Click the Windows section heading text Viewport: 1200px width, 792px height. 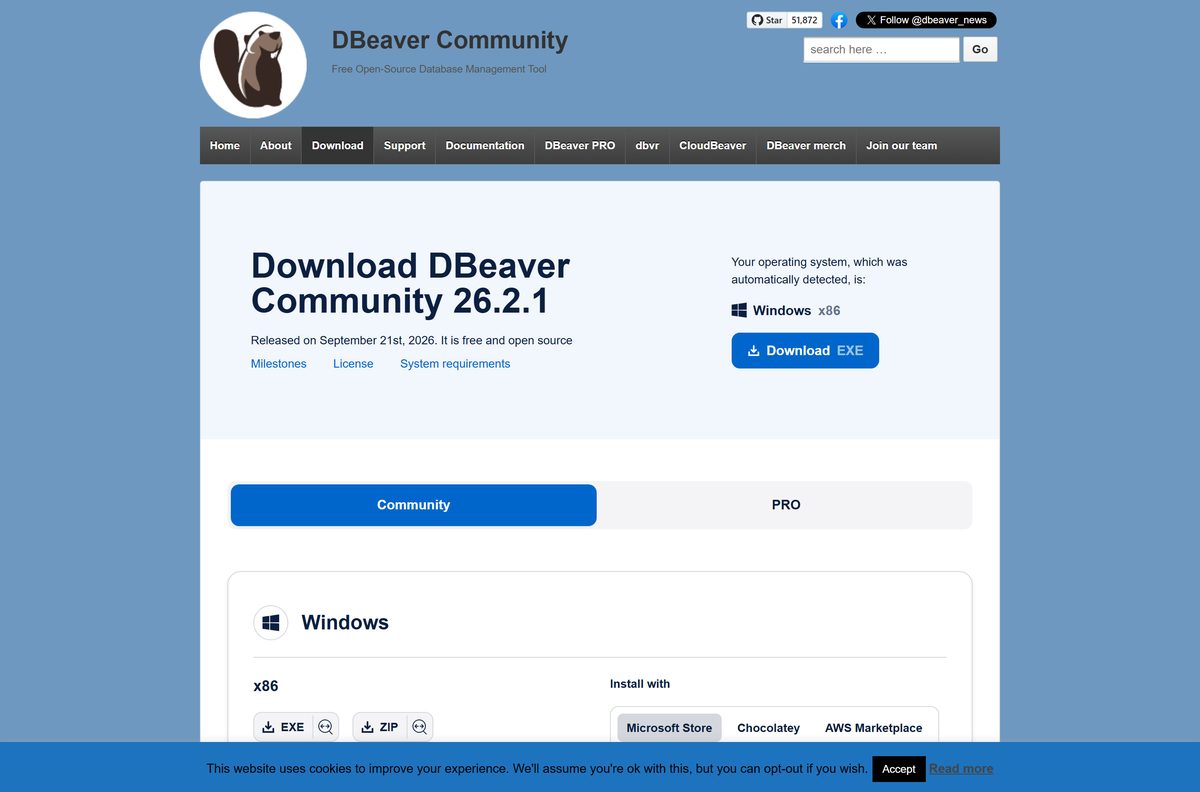tap(345, 622)
